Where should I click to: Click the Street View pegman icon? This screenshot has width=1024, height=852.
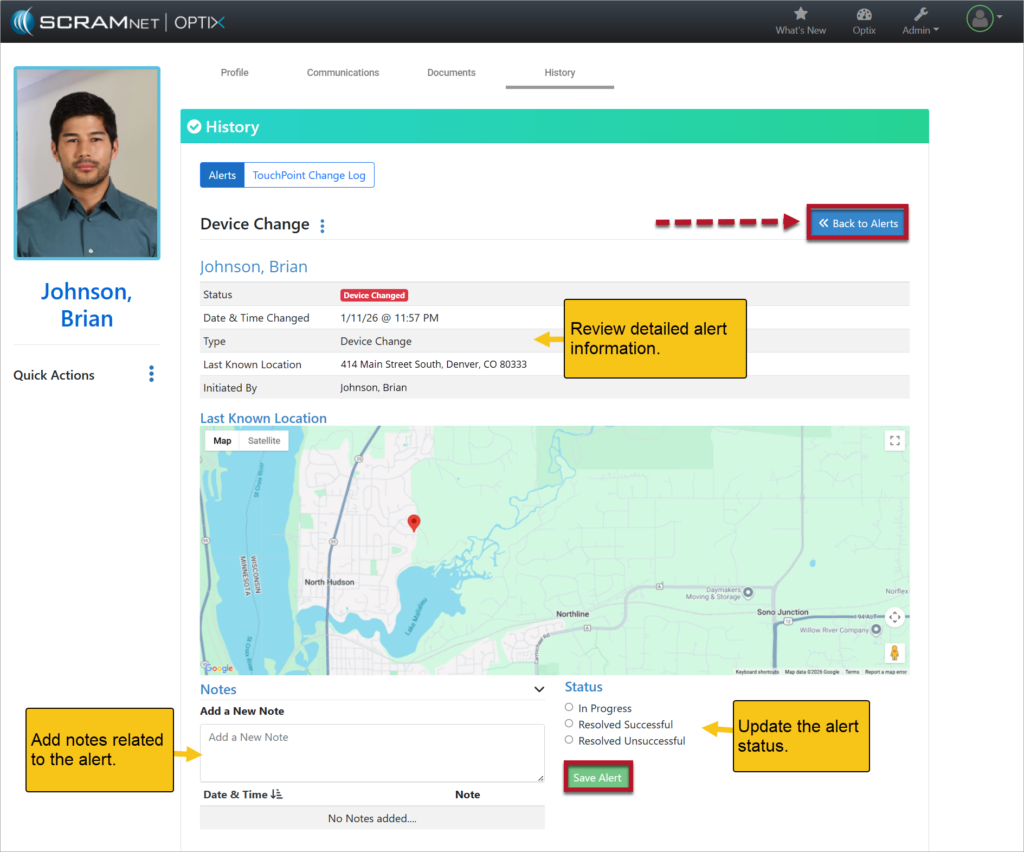[x=895, y=653]
